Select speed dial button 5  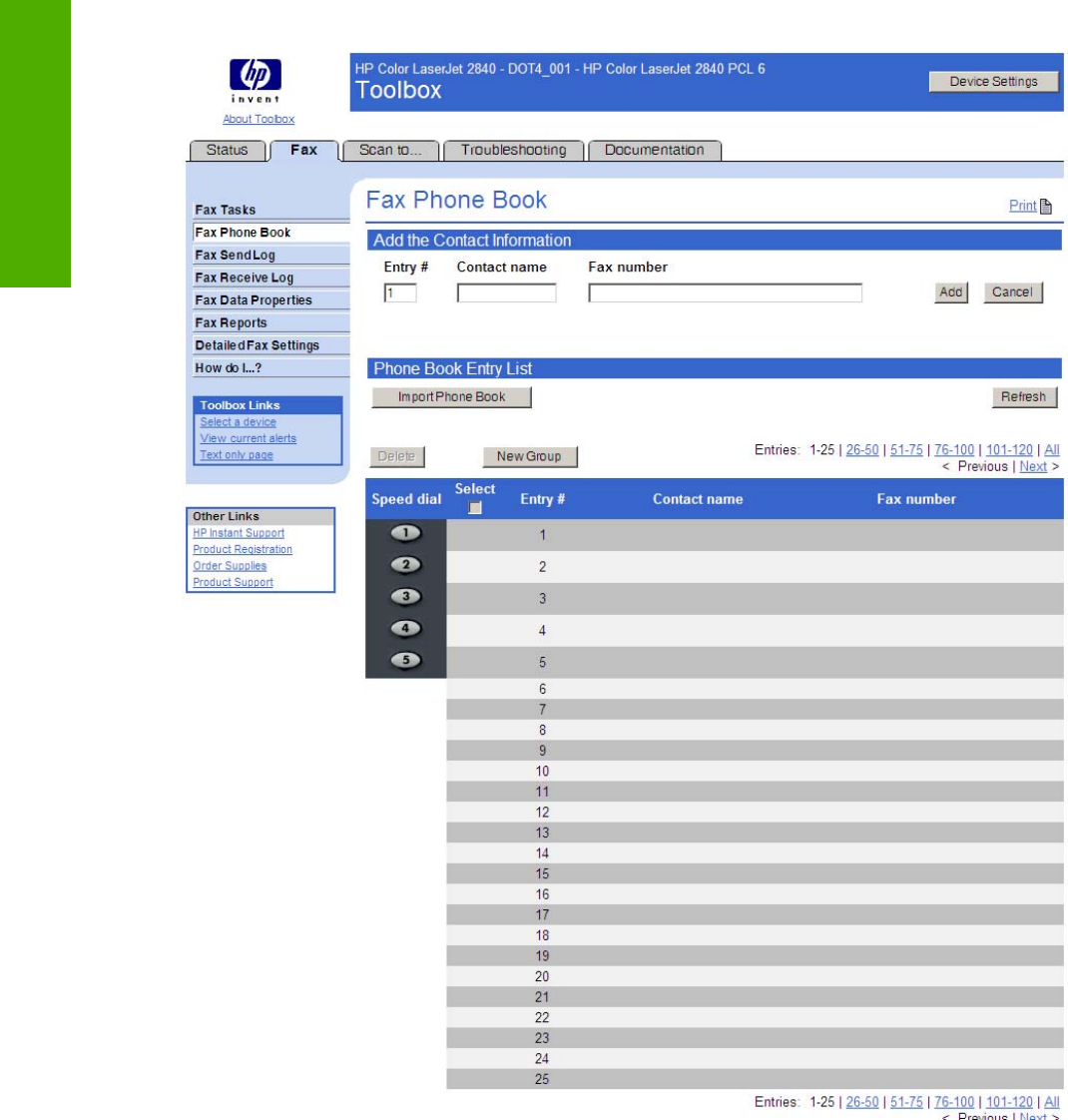coord(406,660)
